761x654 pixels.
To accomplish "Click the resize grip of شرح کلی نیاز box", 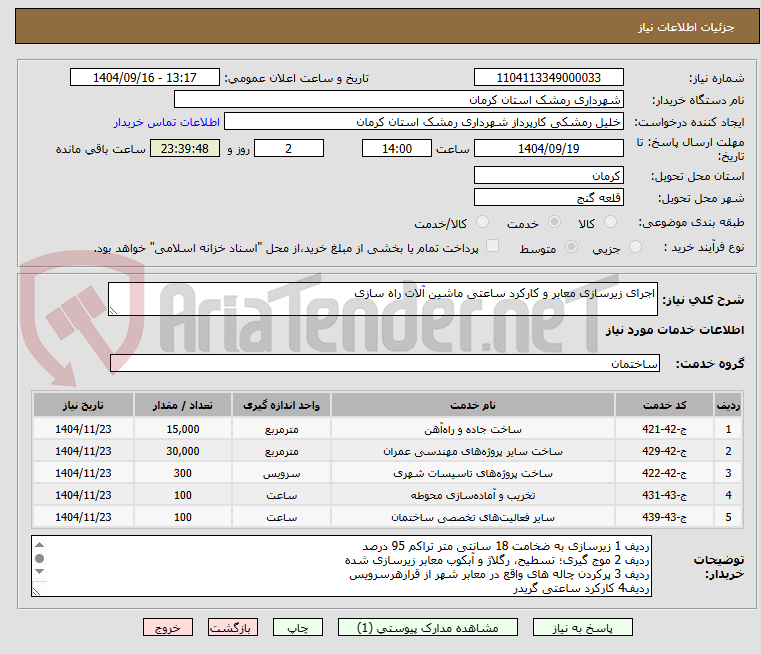I will click(113, 311).
